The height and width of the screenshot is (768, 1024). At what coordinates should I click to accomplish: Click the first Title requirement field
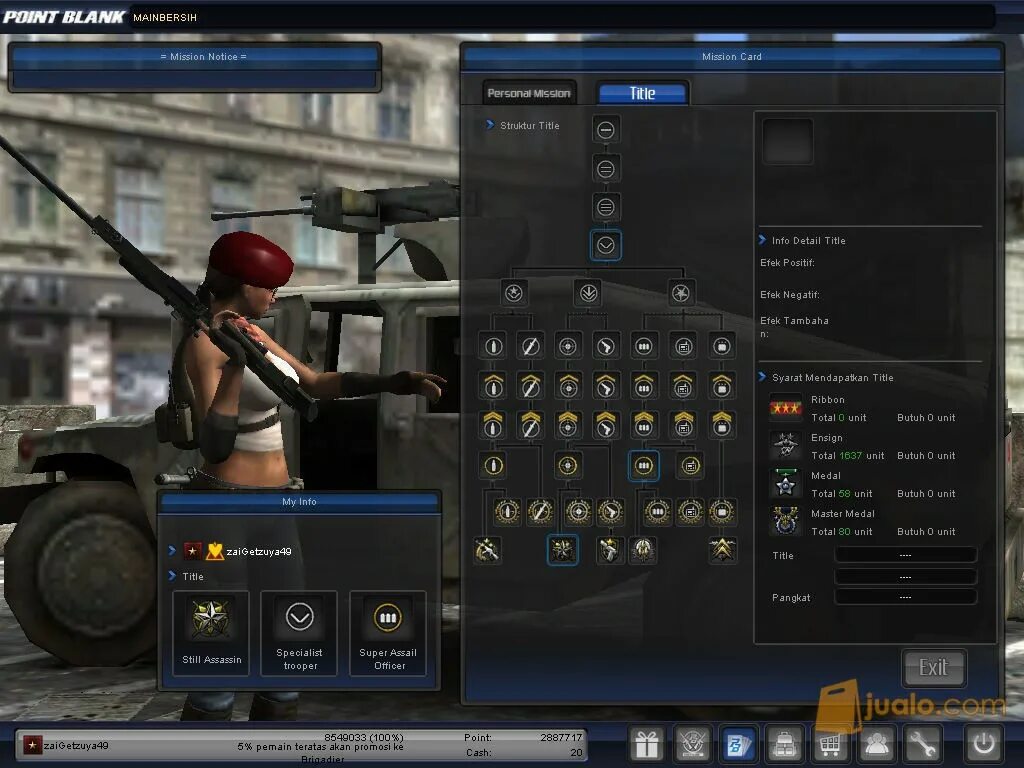point(905,555)
